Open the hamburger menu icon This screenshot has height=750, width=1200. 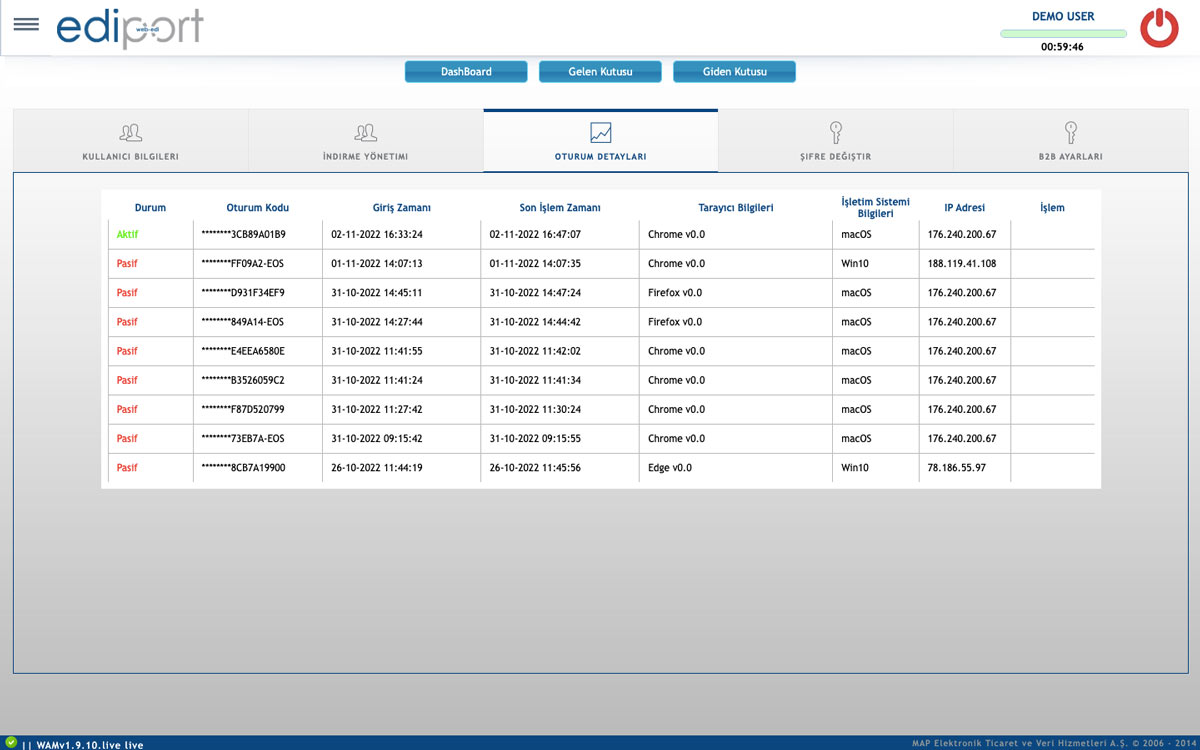[x=26, y=24]
